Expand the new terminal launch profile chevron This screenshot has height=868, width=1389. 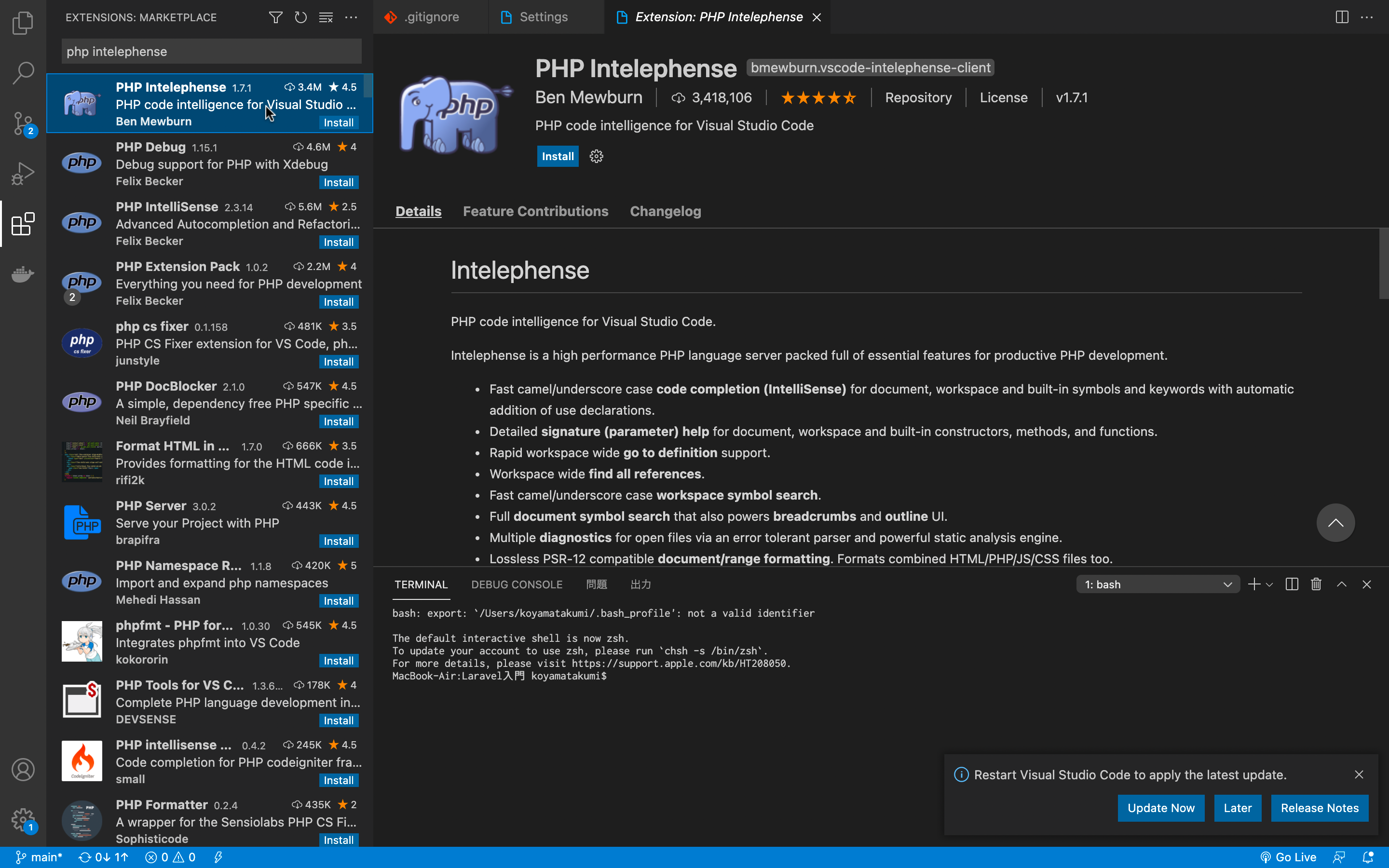click(1269, 584)
